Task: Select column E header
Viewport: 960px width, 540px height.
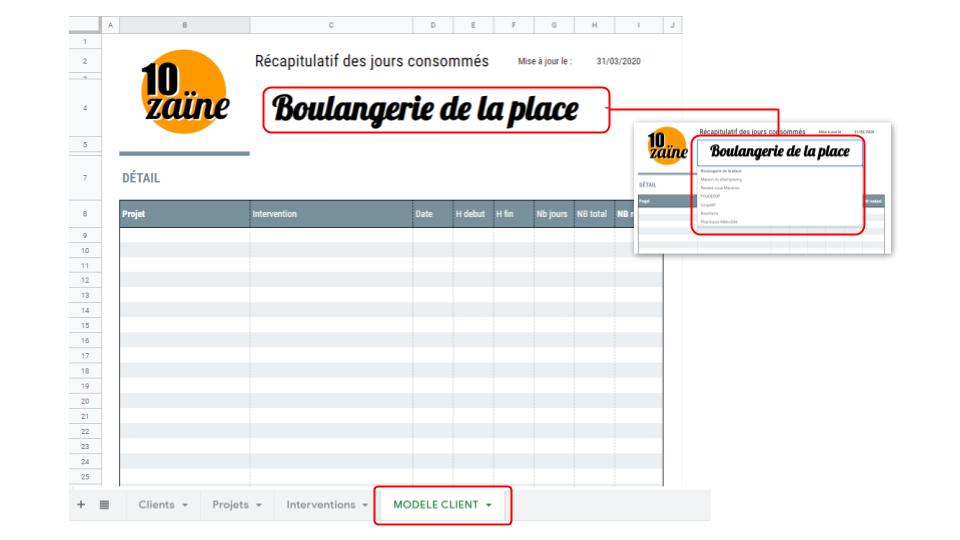Action: [473, 25]
